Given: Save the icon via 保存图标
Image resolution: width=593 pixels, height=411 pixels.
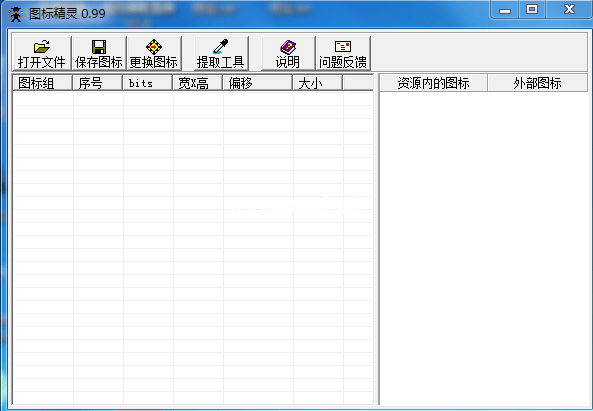Looking at the screenshot, I should click(99, 53).
